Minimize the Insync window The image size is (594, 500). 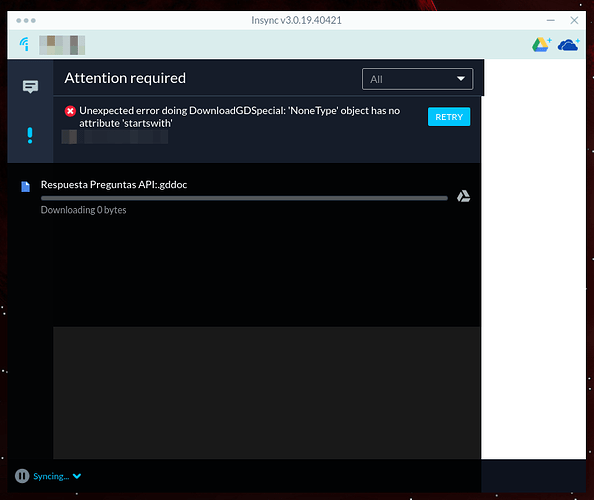(x=550, y=20)
